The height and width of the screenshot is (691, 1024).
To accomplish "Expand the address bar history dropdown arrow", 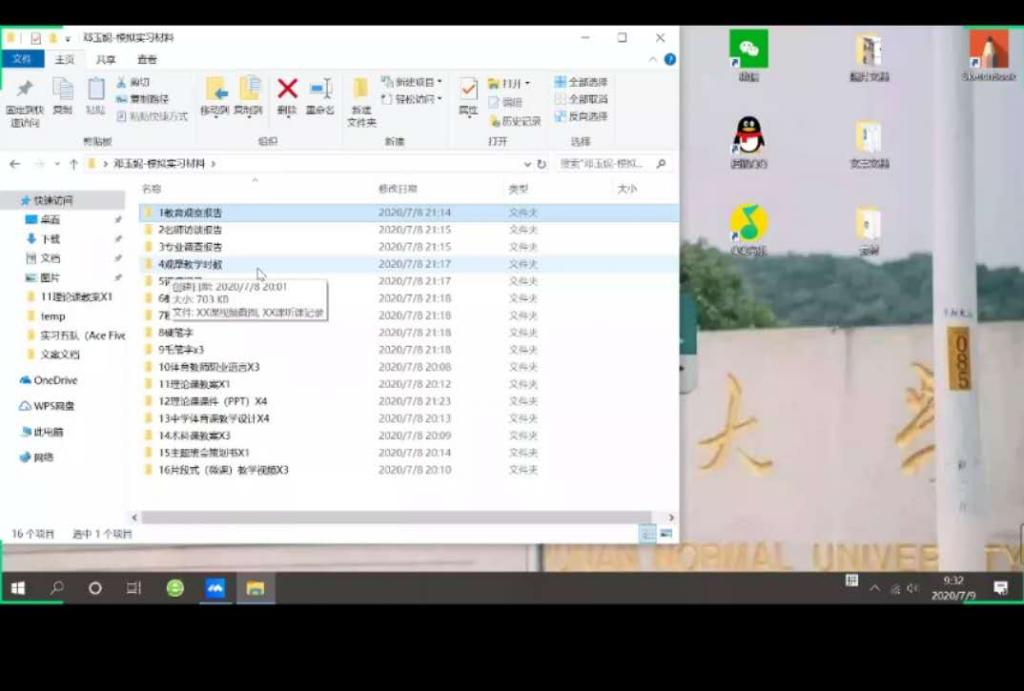I will (528, 164).
